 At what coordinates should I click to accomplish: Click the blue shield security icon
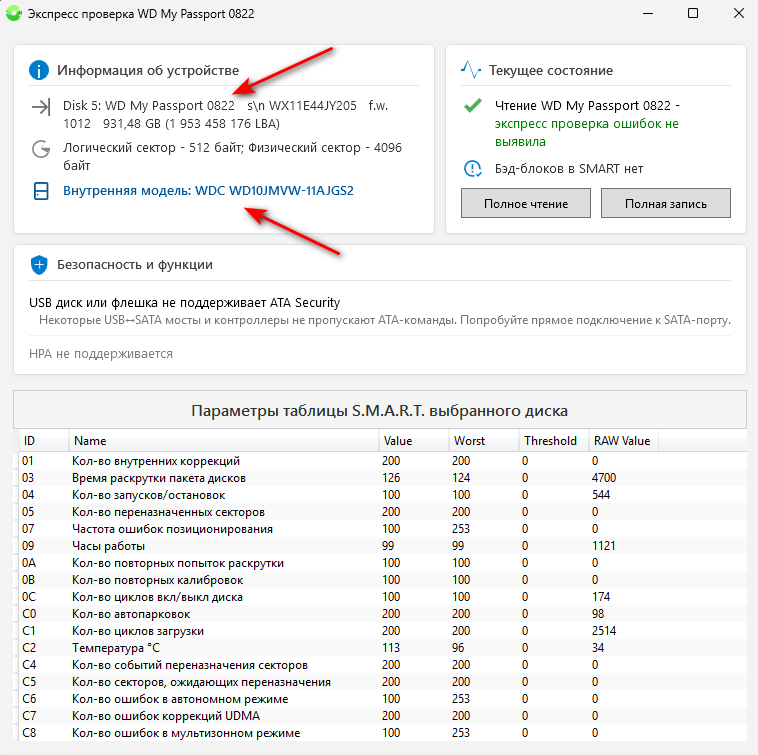point(39,265)
